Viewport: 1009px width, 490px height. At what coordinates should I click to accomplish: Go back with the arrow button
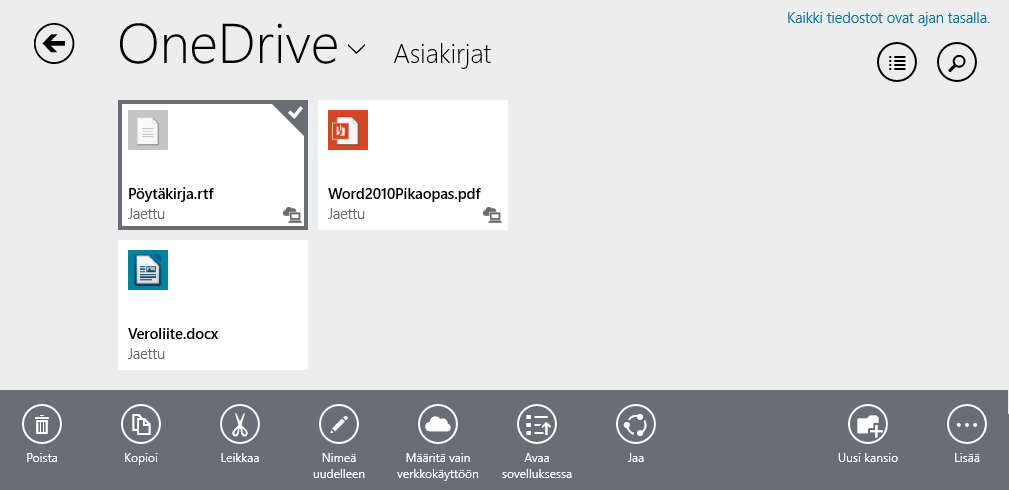54,44
